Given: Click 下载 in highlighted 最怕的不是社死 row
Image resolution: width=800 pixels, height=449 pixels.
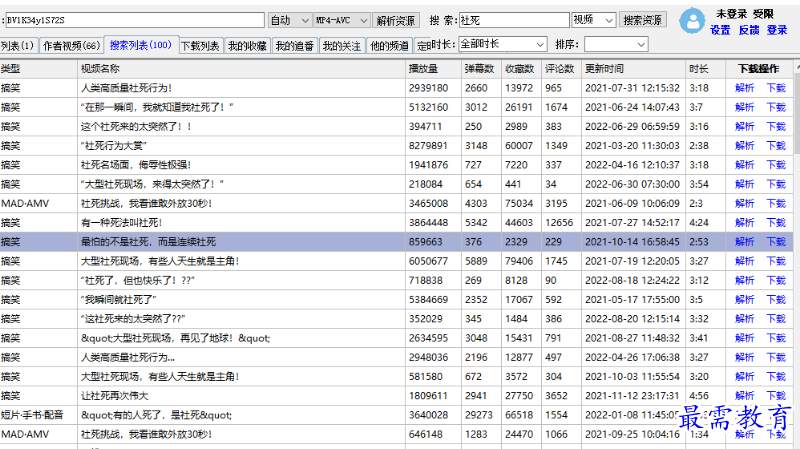Looking at the screenshot, I should click(776, 242).
